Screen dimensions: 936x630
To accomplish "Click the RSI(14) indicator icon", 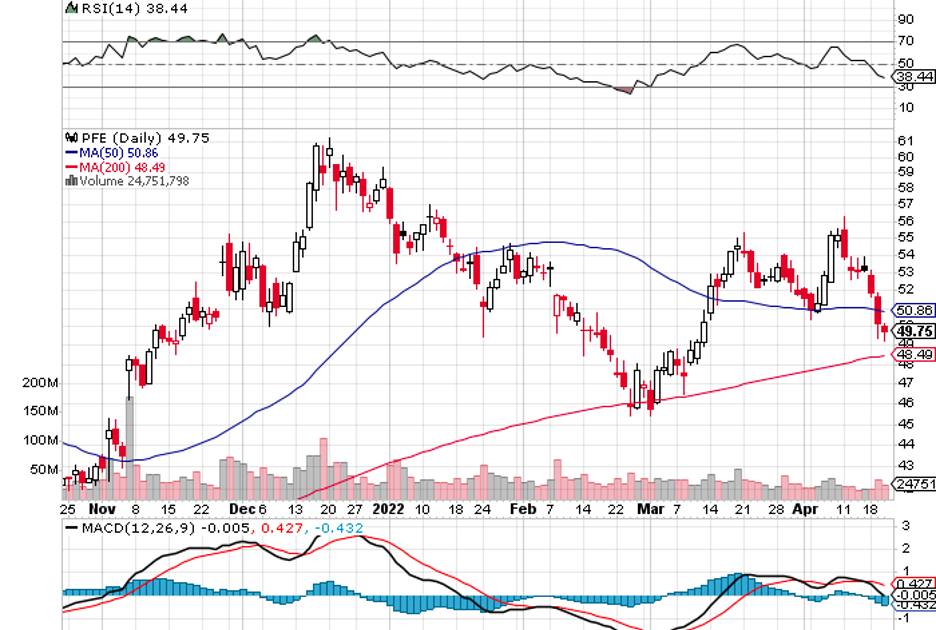I will 70,7.
